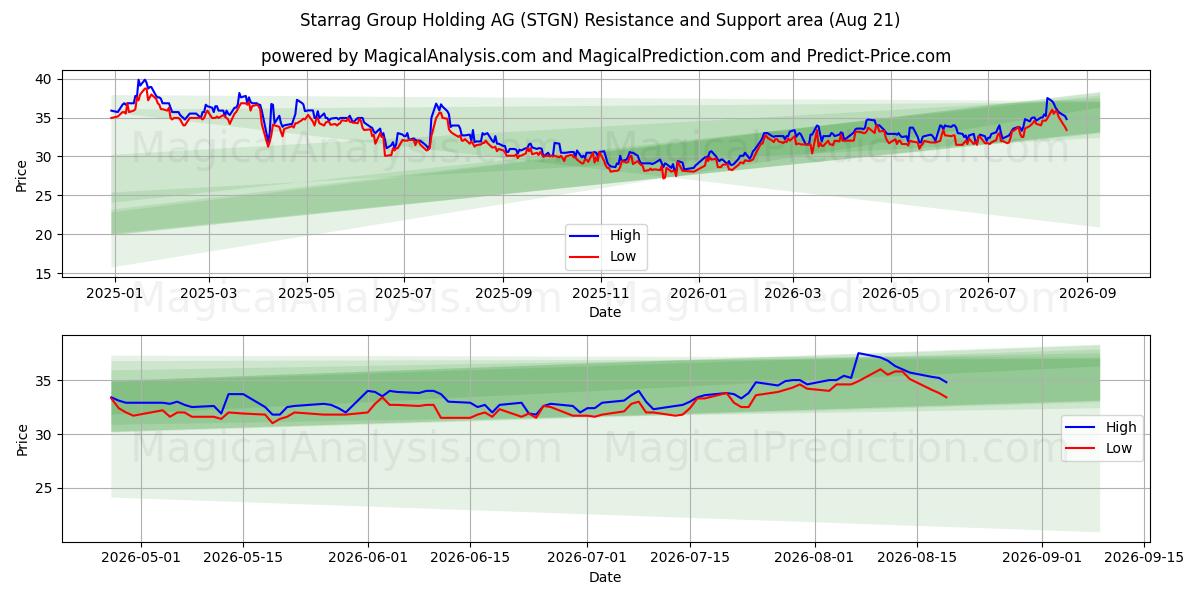Viewport: 1200px width, 600px height.
Task: Click the '2025-11' date tick on upper chart
Action: tap(600, 293)
